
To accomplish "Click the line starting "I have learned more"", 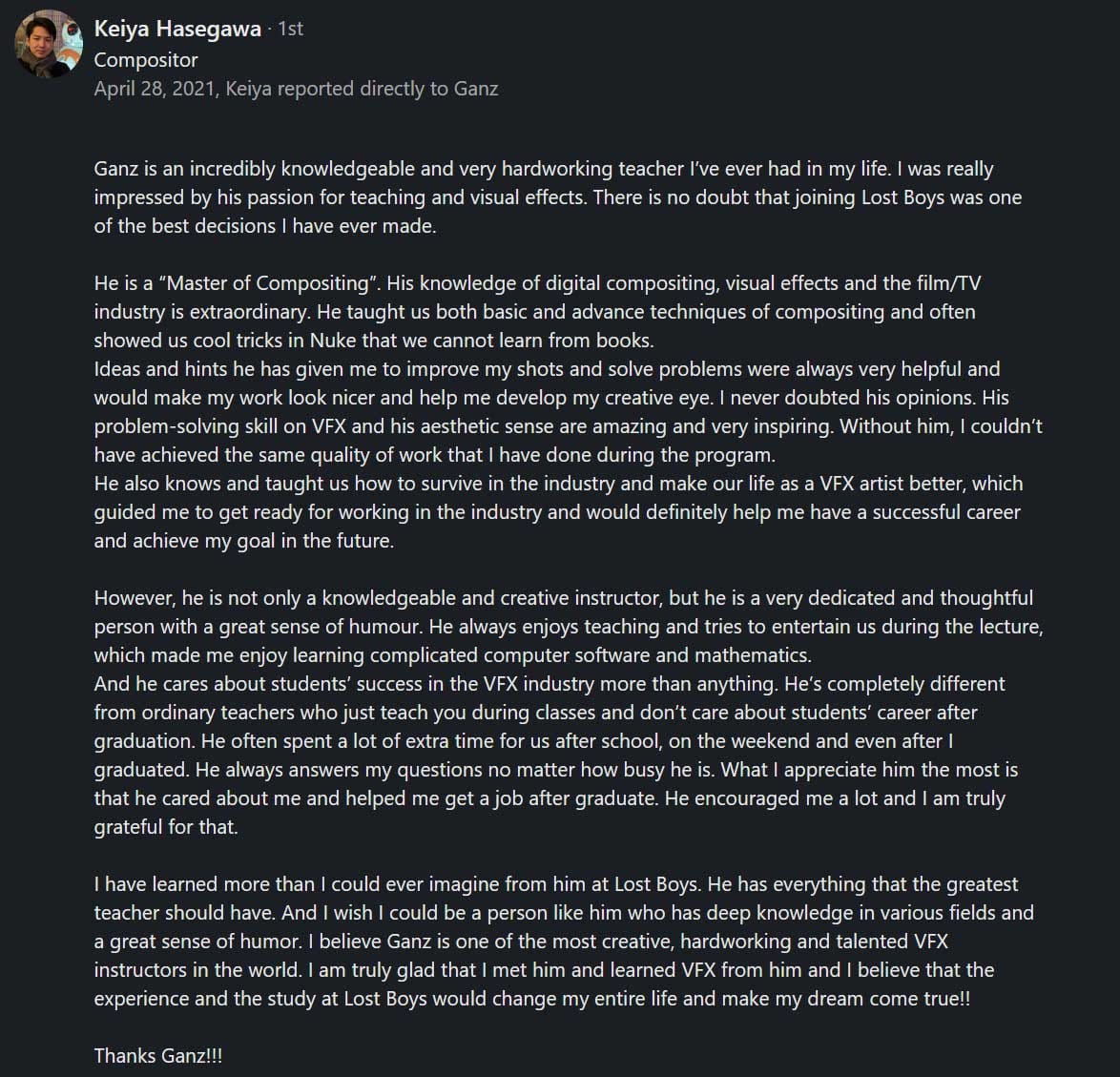I will [x=556, y=884].
